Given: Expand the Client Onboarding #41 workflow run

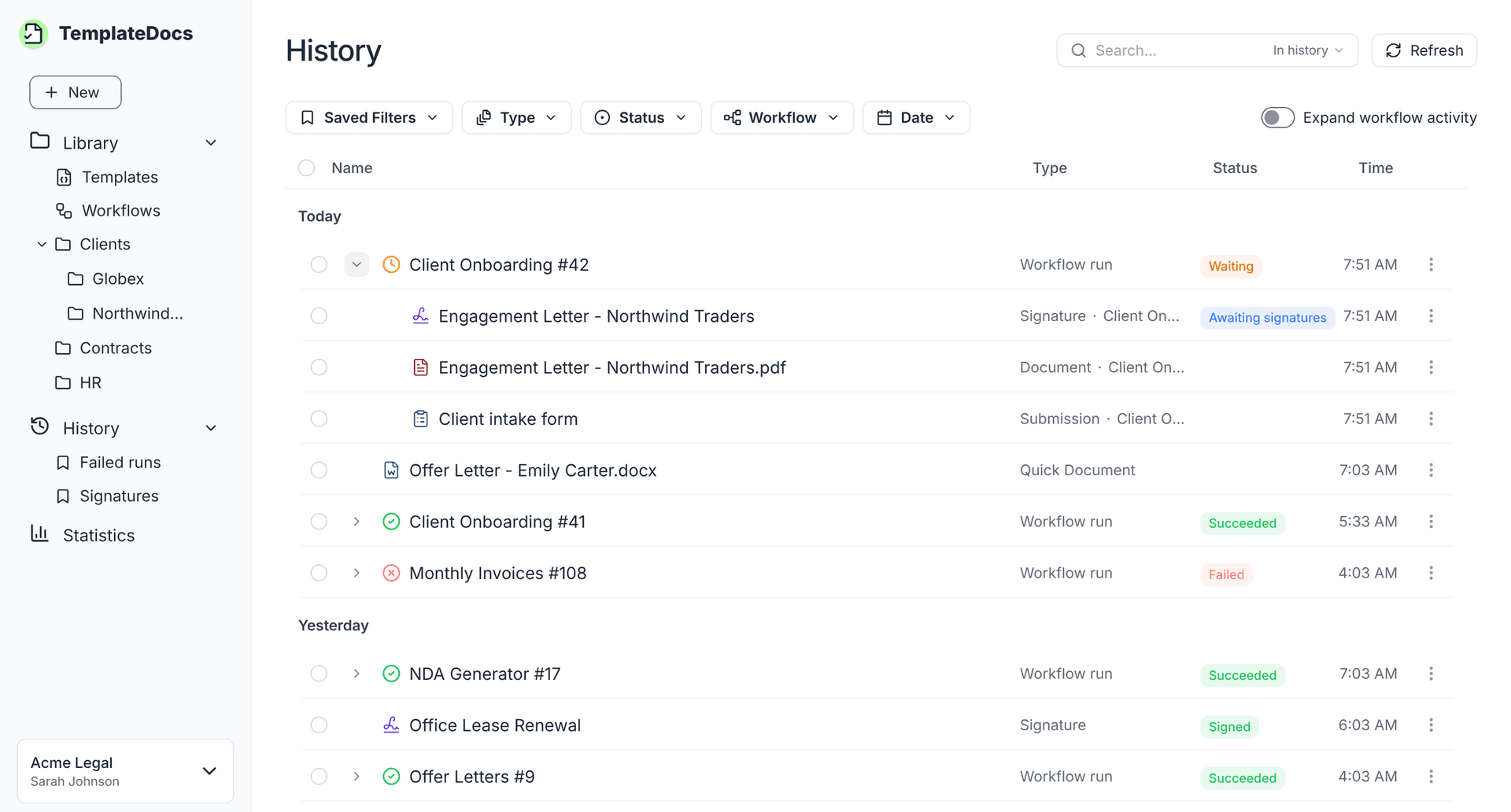Looking at the screenshot, I should pos(357,522).
